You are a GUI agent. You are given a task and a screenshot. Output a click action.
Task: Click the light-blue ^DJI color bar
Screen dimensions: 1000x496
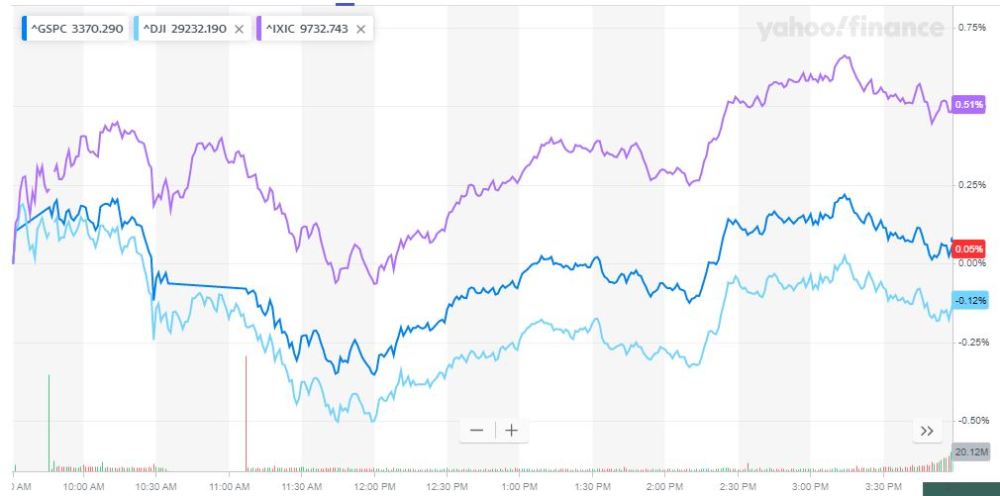tap(137, 29)
